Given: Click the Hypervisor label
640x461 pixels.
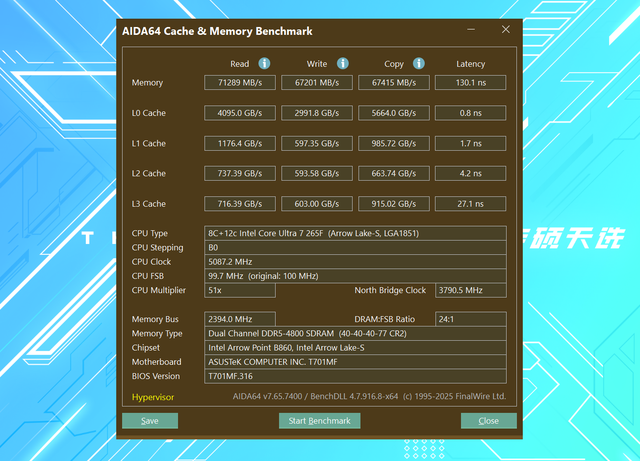Looking at the screenshot, I should tap(153, 397).
